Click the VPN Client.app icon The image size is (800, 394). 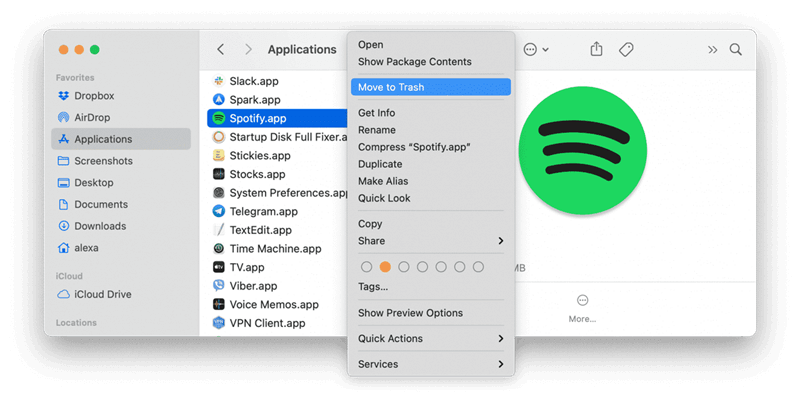pyautogui.click(x=219, y=323)
